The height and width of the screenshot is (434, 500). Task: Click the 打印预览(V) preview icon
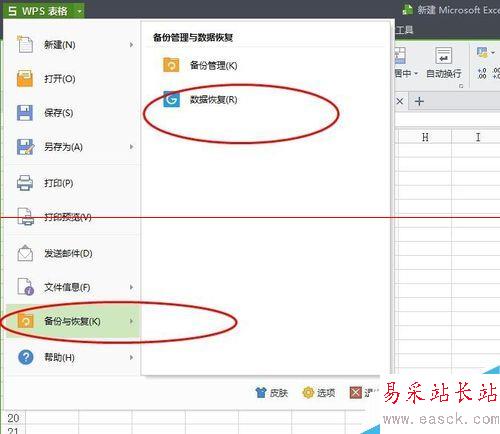[25, 217]
